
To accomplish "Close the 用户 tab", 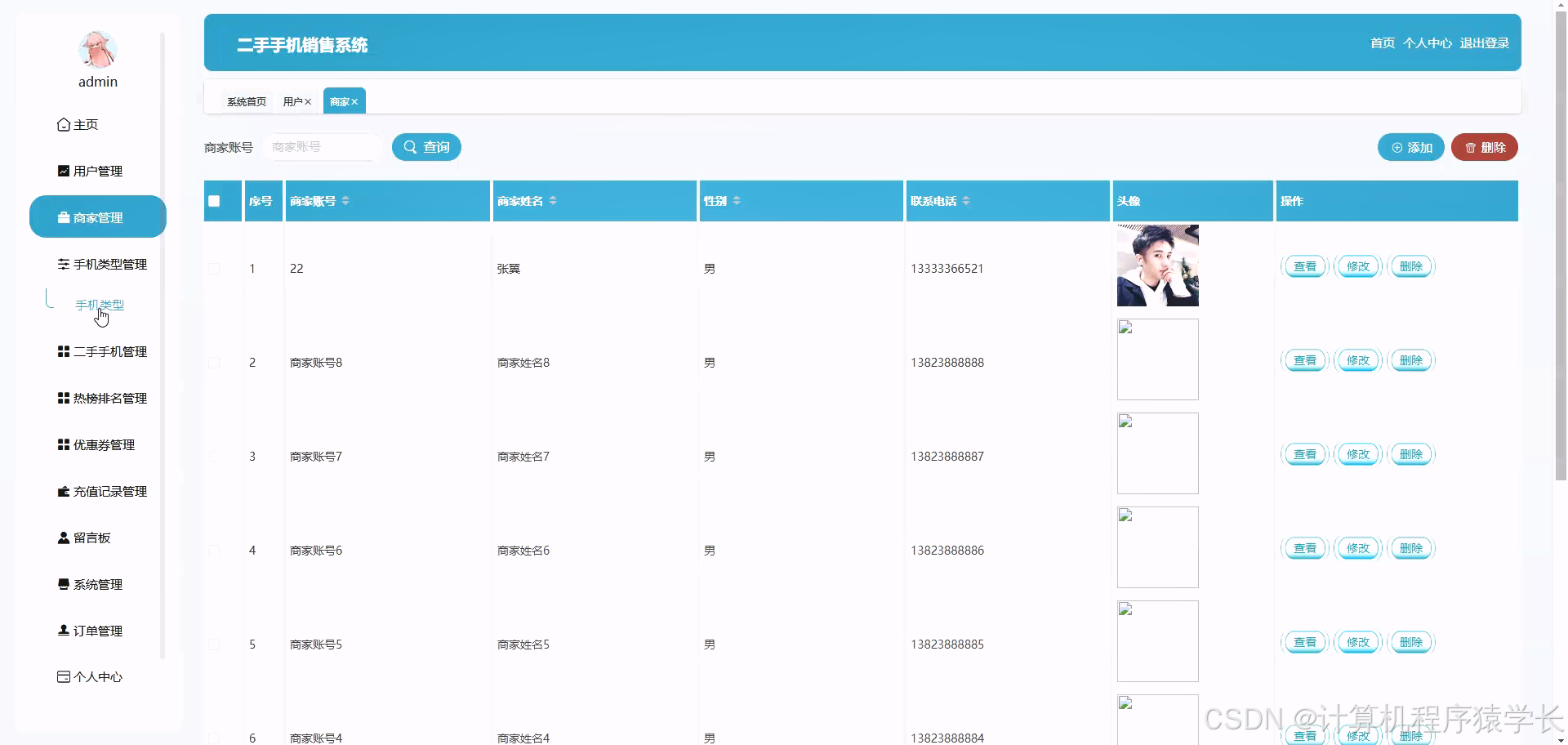I will [x=308, y=102].
